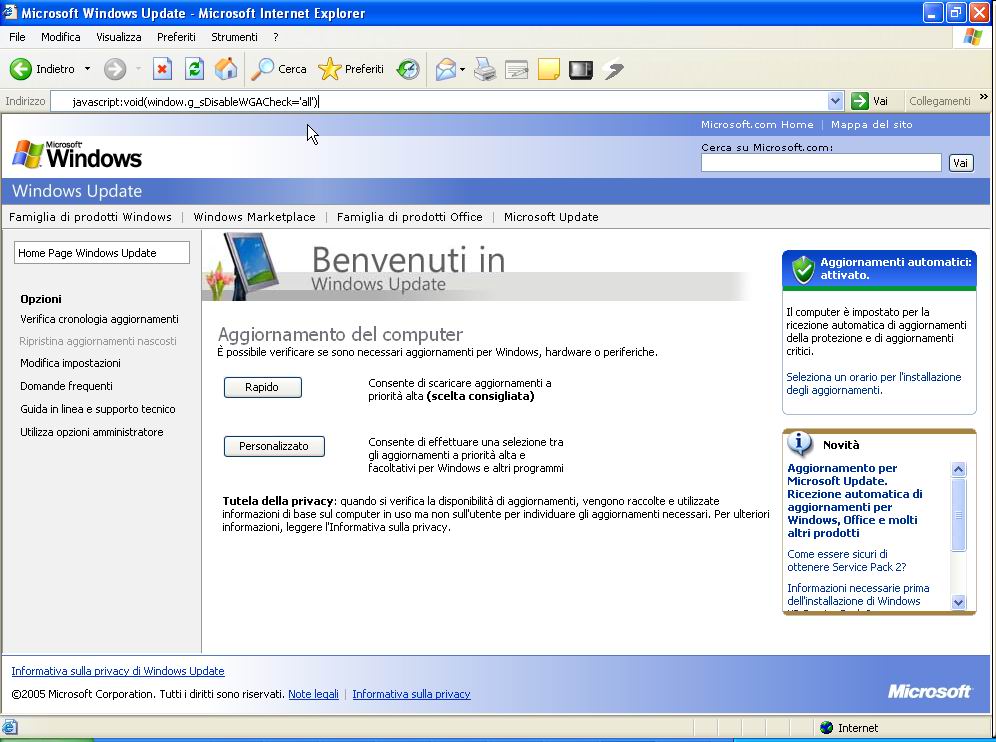Open the yellow Discussion note icon
Viewport: 996px width, 742px height.
549,69
